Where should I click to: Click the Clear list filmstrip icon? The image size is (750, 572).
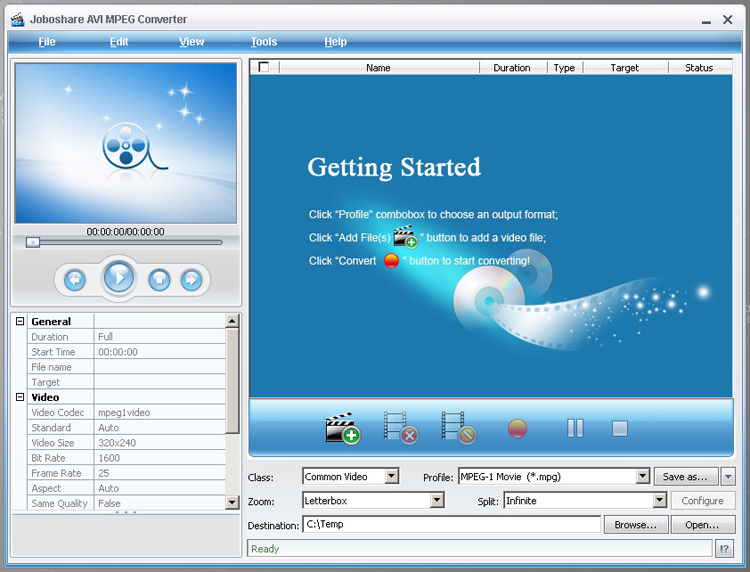(x=459, y=428)
